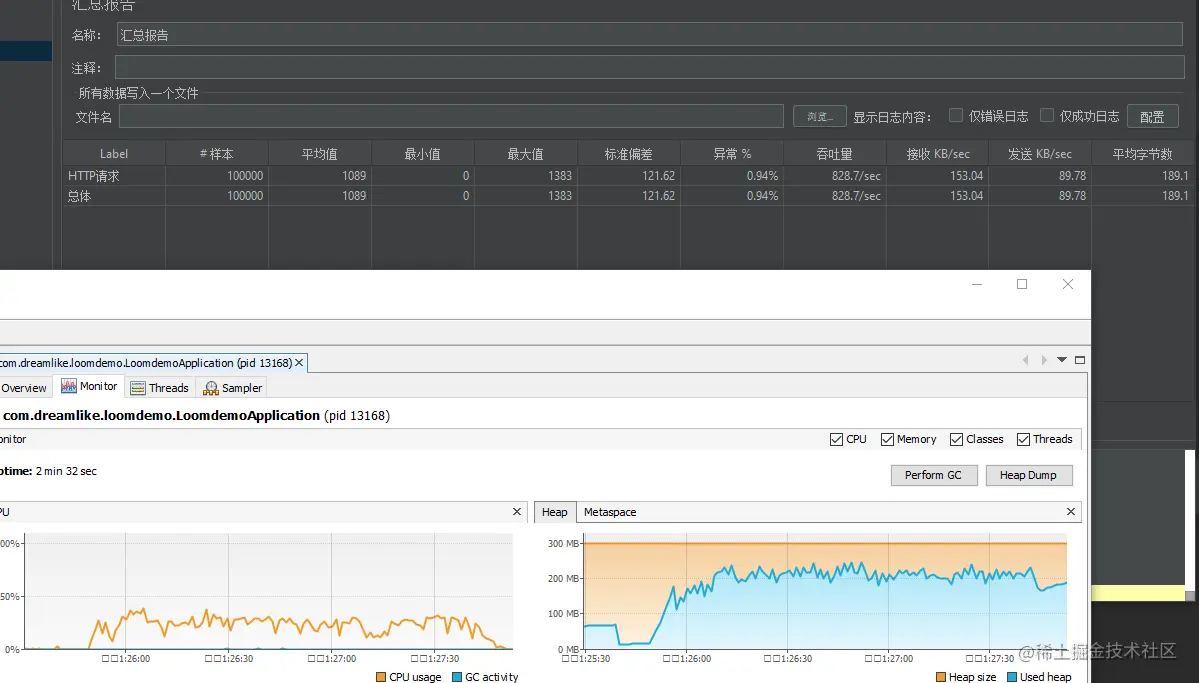The width and height of the screenshot is (1199, 683).
Task: Toggle the CPU checkbox
Action: pos(836,439)
